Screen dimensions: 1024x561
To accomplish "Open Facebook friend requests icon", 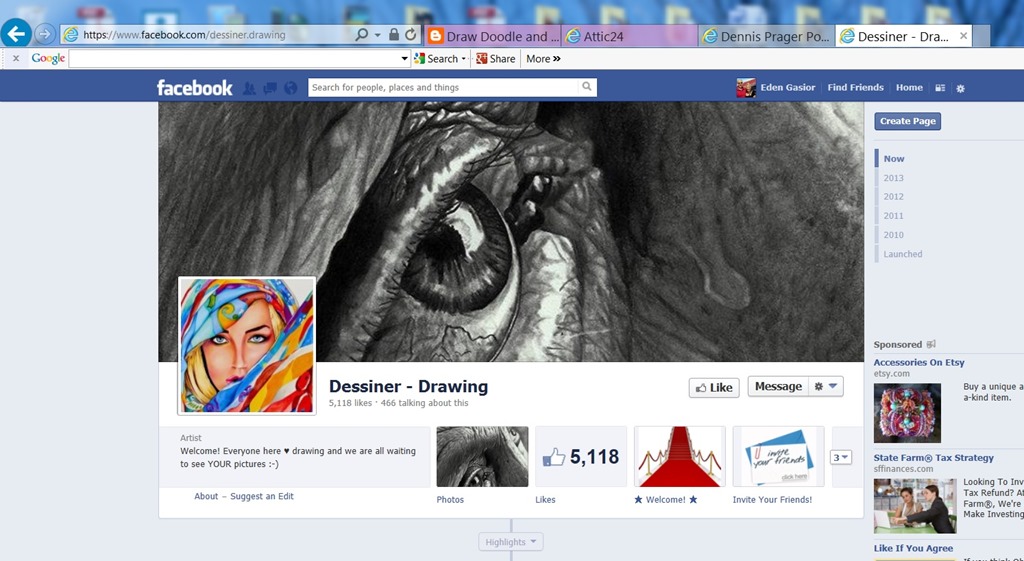I will click(x=249, y=88).
